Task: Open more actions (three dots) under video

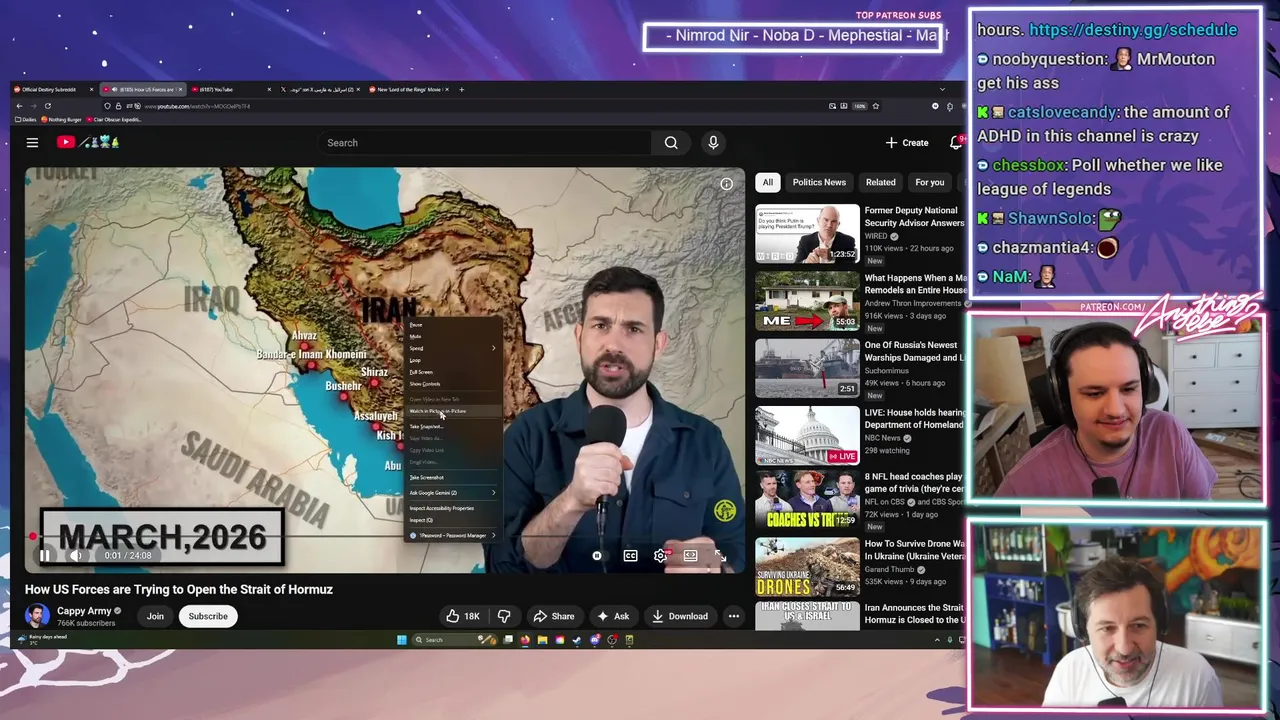Action: (x=734, y=616)
